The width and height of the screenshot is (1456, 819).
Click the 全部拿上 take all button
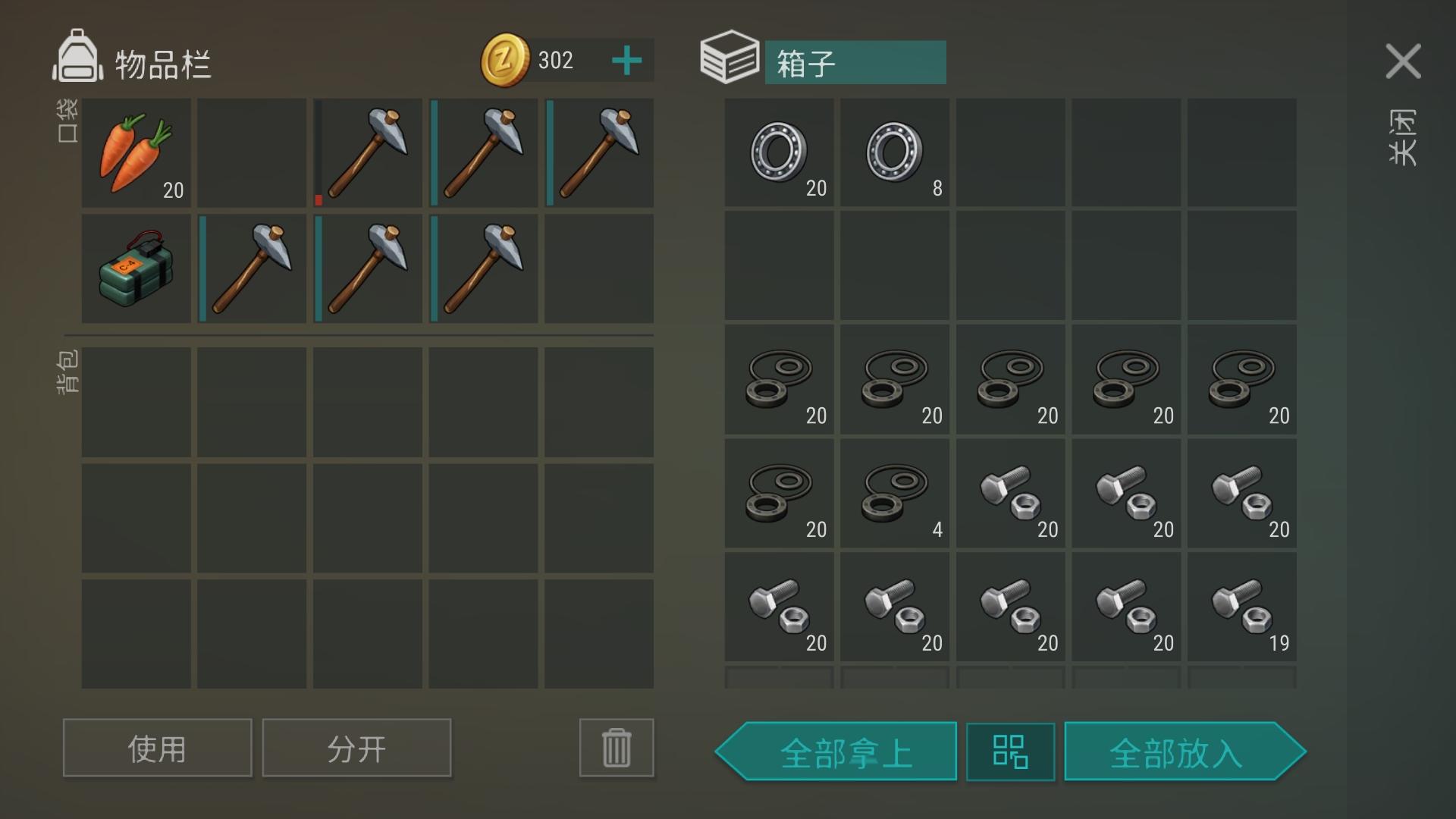click(x=836, y=752)
